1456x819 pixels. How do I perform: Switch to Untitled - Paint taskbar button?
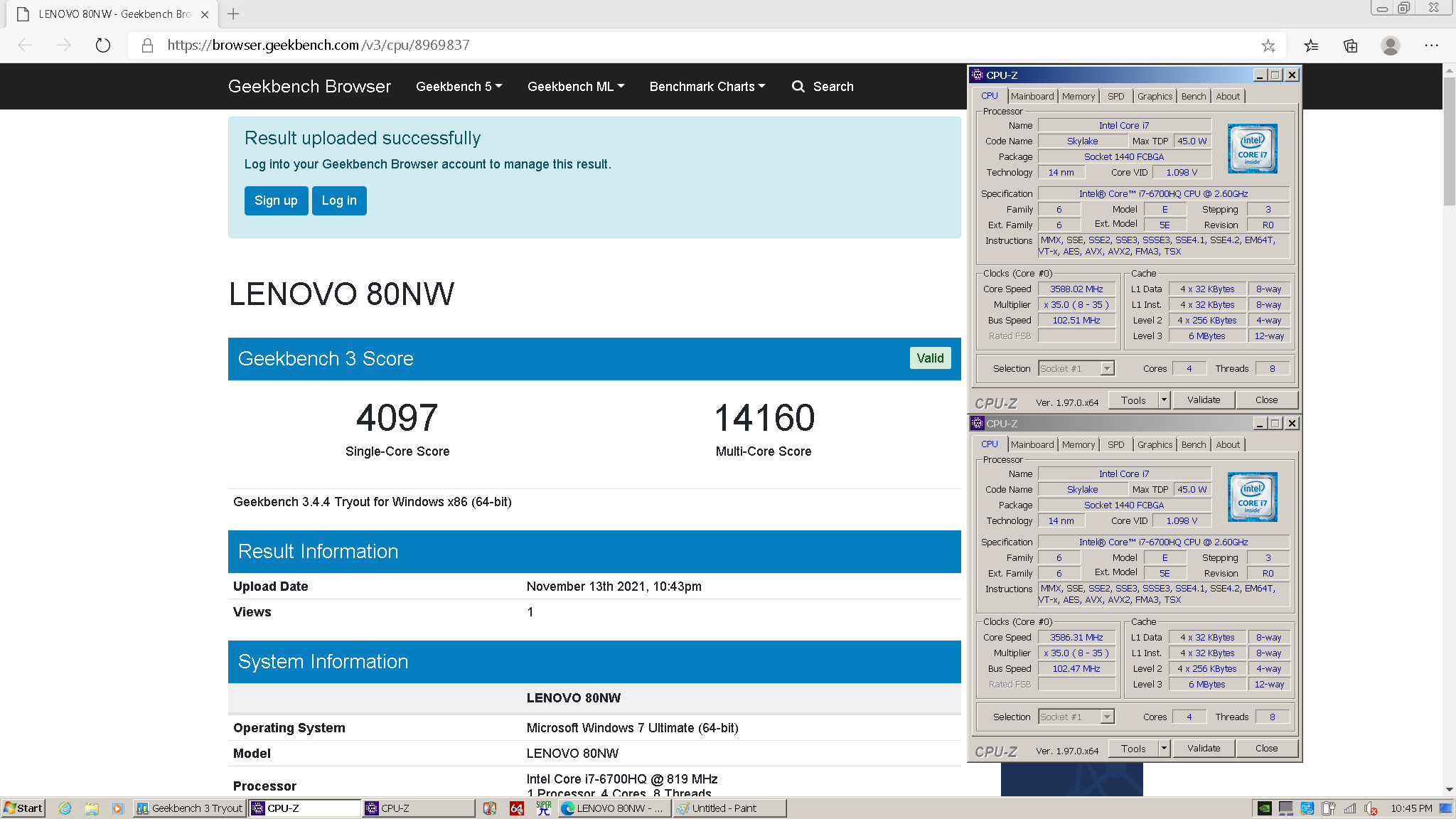click(729, 808)
